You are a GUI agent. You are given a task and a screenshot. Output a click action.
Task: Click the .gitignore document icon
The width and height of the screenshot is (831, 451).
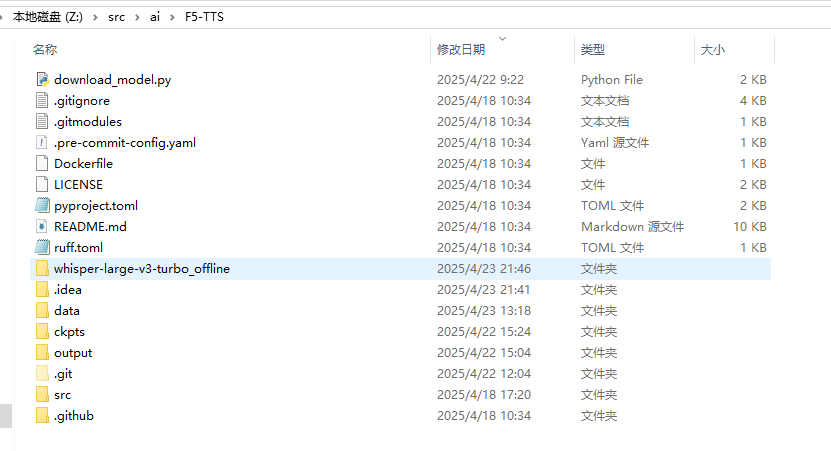42,101
